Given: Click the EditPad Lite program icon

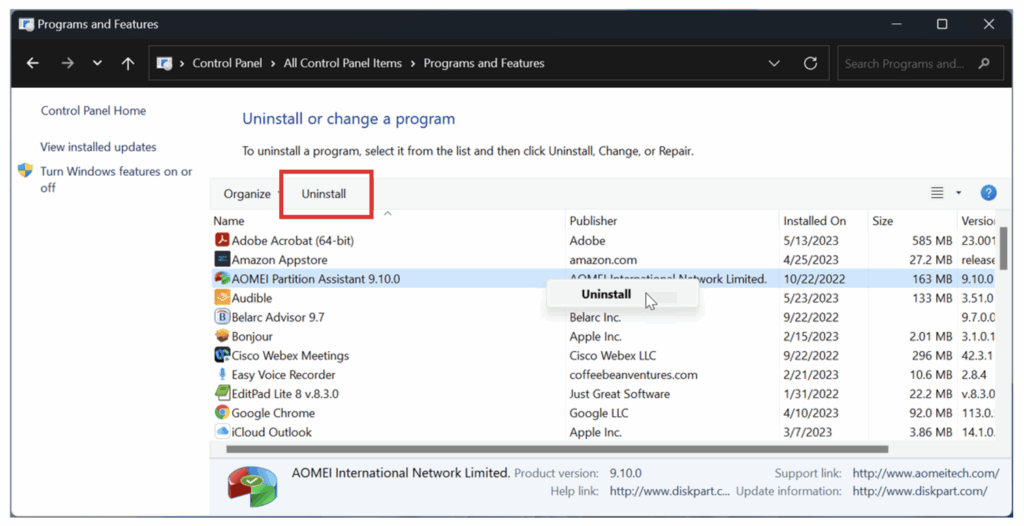Looking at the screenshot, I should coord(222,393).
